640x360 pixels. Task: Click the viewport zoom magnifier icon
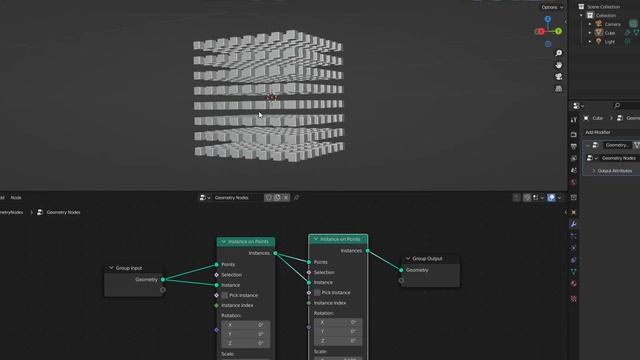[x=559, y=53]
